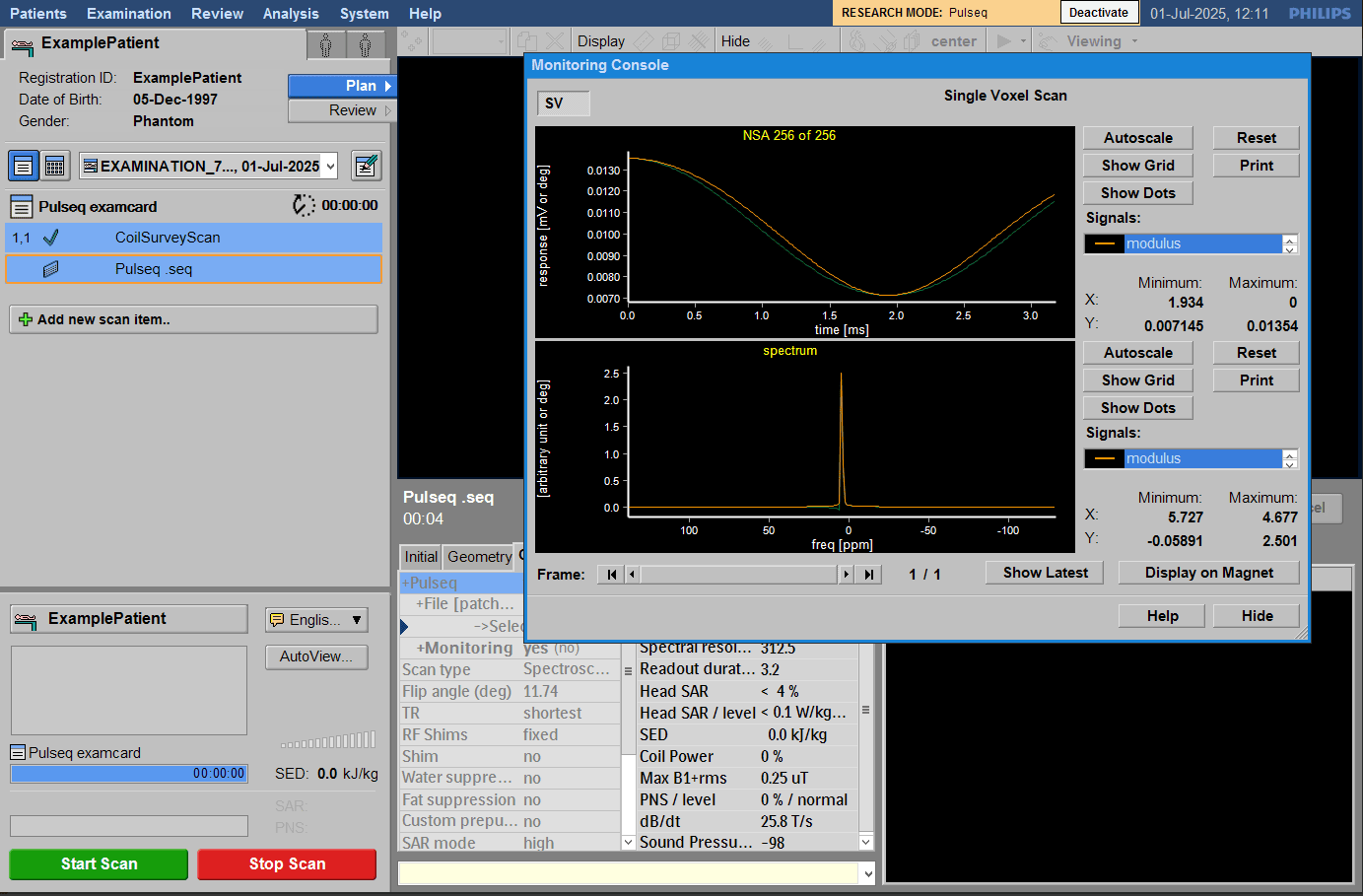1363x896 pixels.
Task: Select the second patient orientation silhouette tab
Action: point(366,44)
